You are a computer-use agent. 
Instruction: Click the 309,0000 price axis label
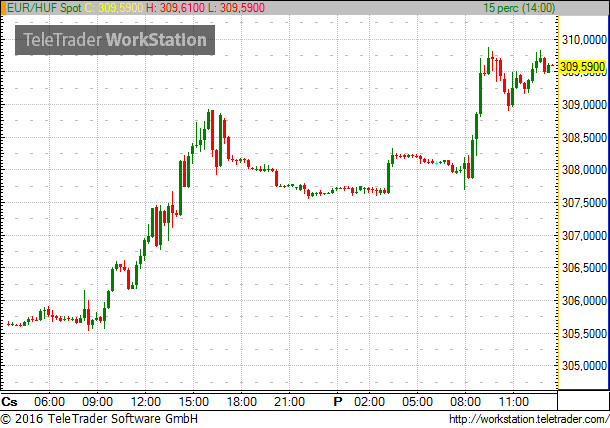coord(584,105)
